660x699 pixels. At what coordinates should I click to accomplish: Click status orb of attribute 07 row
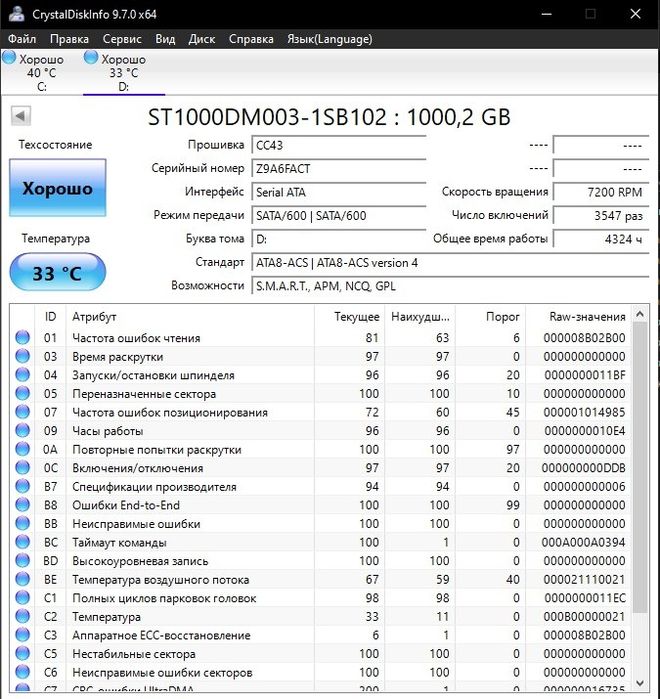coord(23,412)
